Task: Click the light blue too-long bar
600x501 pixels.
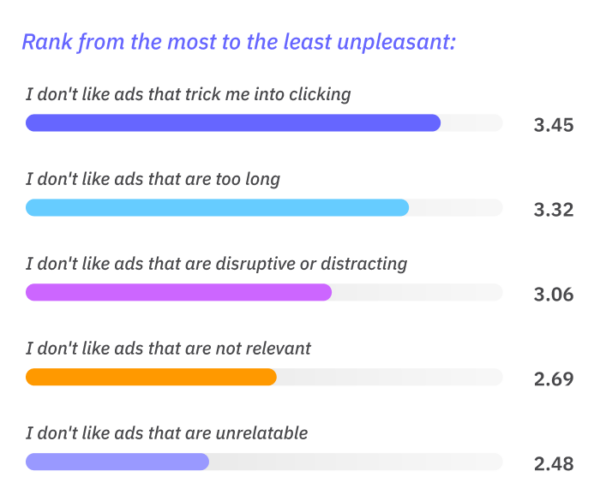Action: pyautogui.click(x=217, y=207)
